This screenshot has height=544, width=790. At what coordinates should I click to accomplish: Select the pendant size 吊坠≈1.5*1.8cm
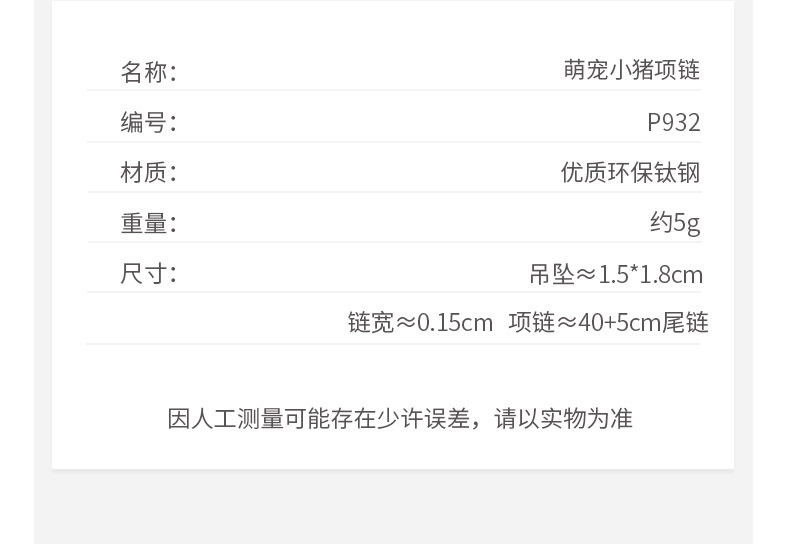point(615,274)
